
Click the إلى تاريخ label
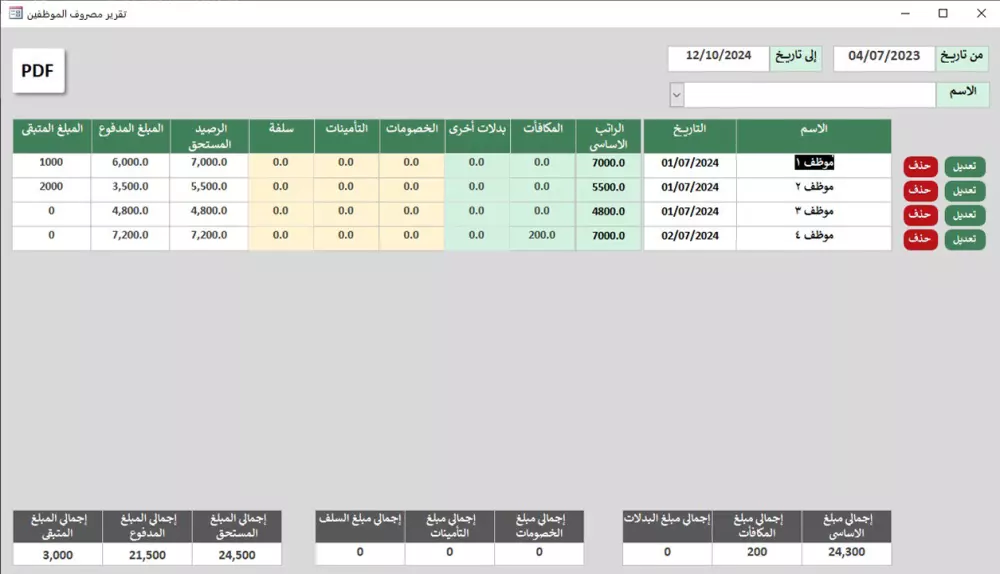pos(796,57)
